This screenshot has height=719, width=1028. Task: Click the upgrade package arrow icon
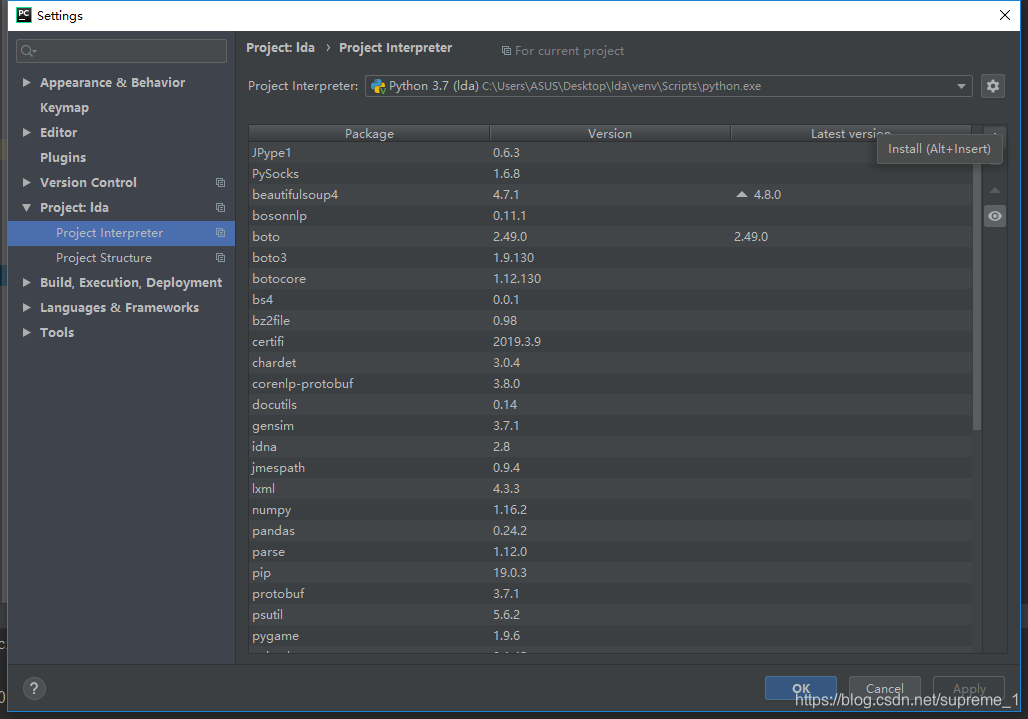[995, 191]
